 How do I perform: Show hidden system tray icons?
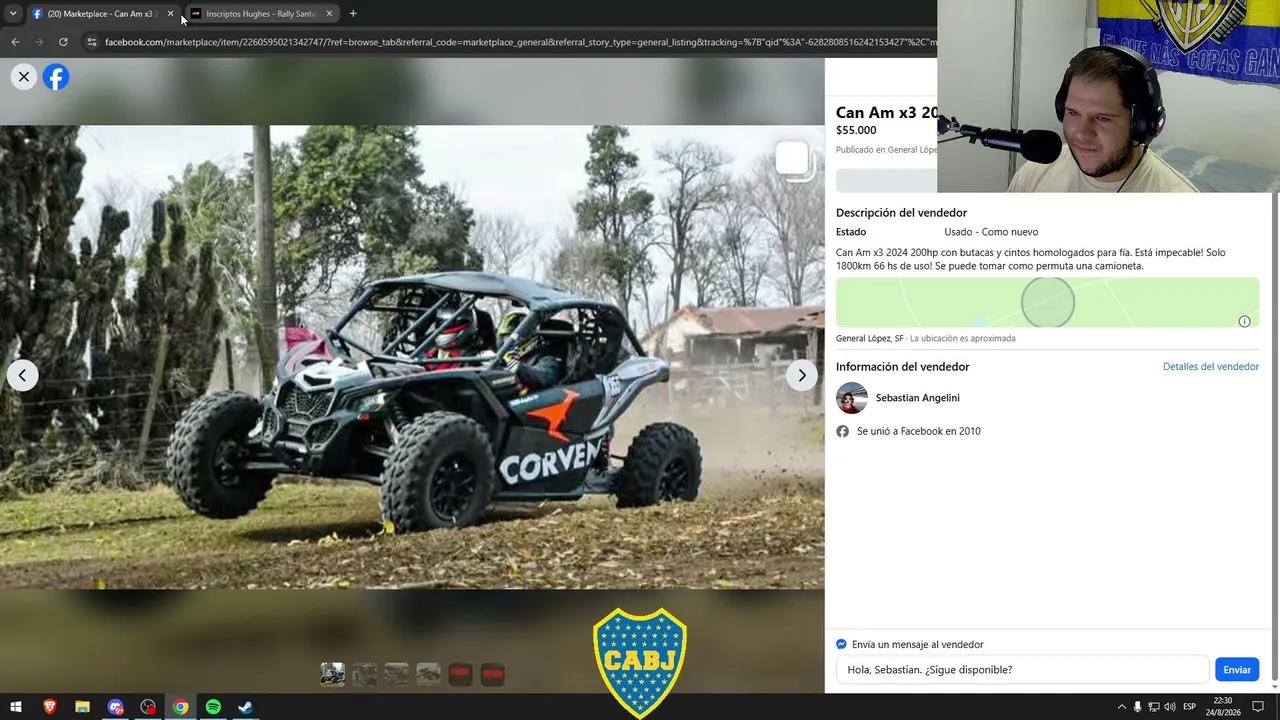pyautogui.click(x=1121, y=707)
